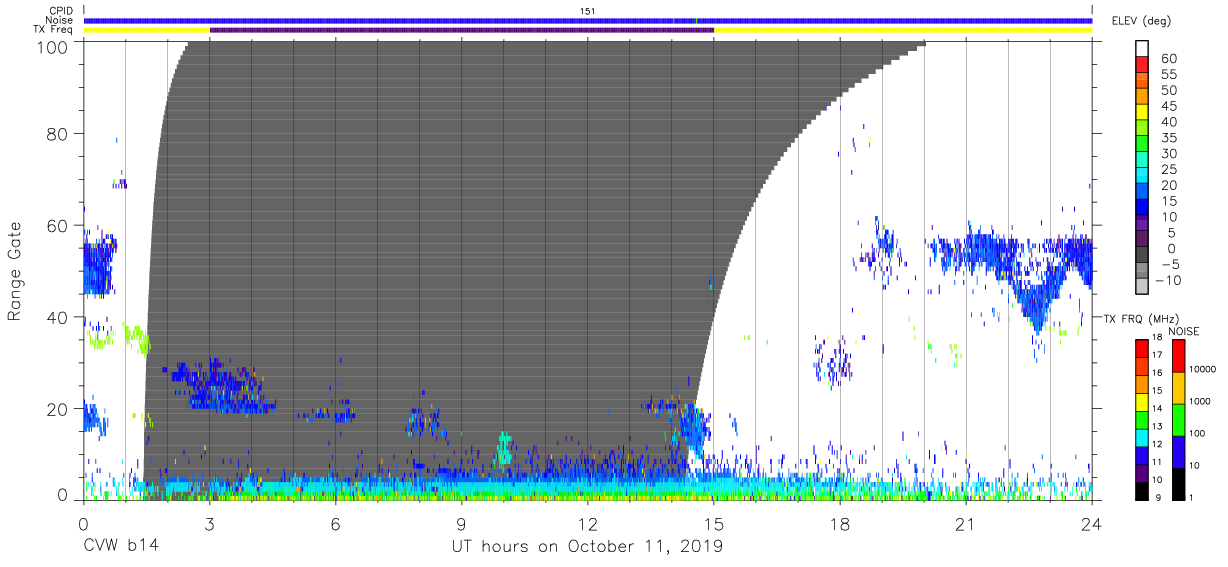
Task: Click the y-axis tick label 100
Action: (54, 46)
